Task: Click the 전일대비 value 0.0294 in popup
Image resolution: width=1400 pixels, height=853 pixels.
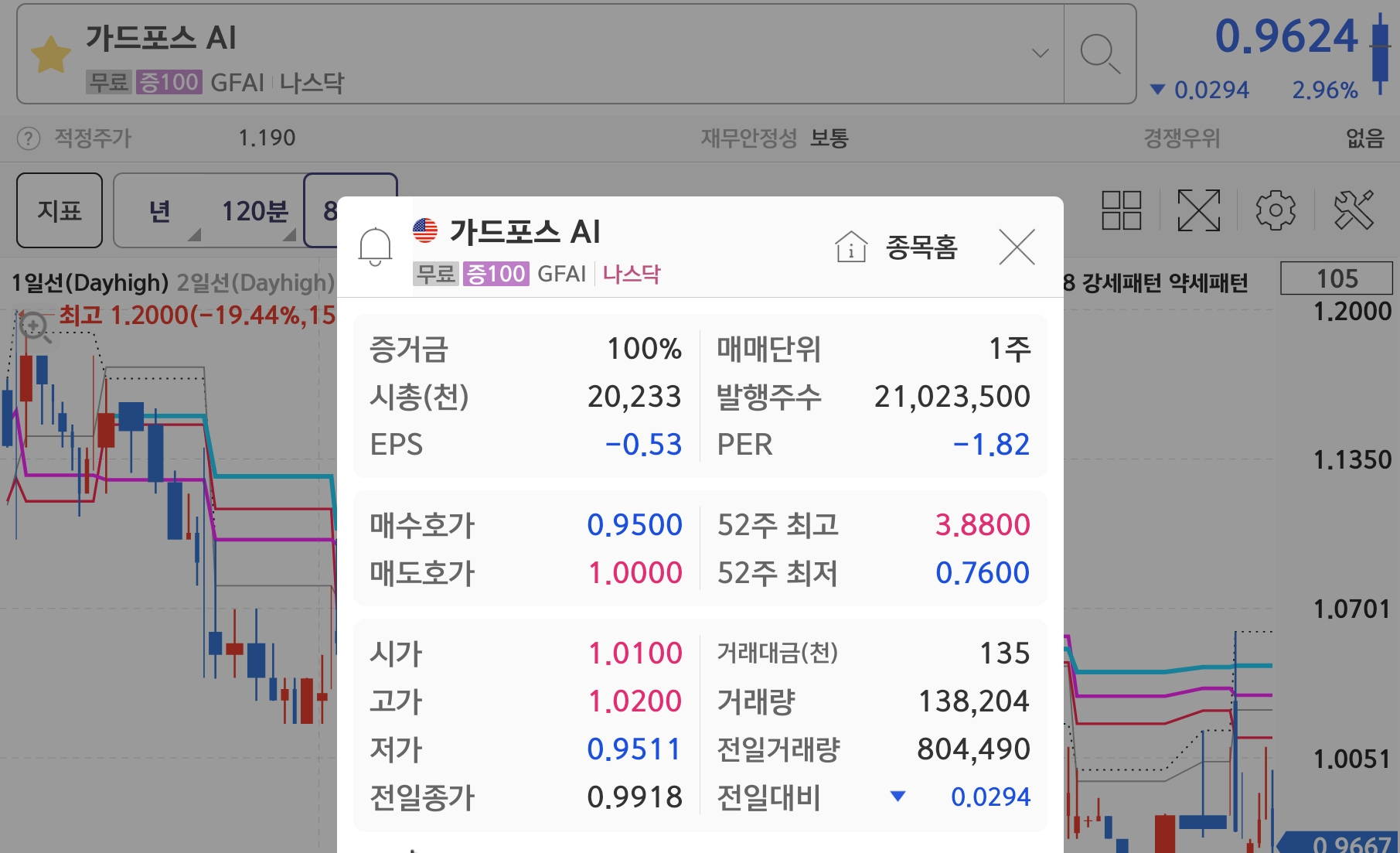Action: point(990,797)
